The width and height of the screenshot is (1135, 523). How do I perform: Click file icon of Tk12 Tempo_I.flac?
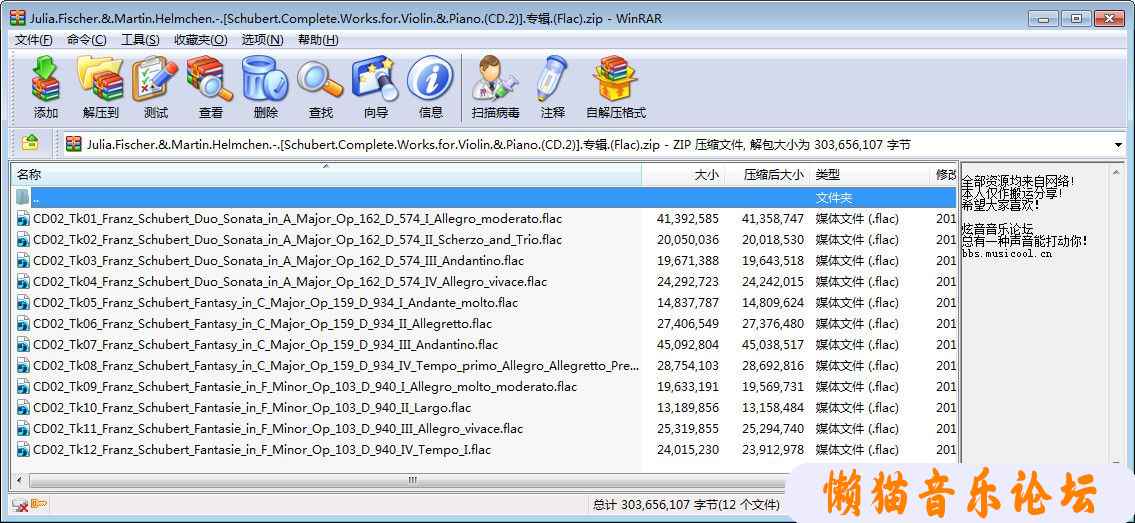23,449
